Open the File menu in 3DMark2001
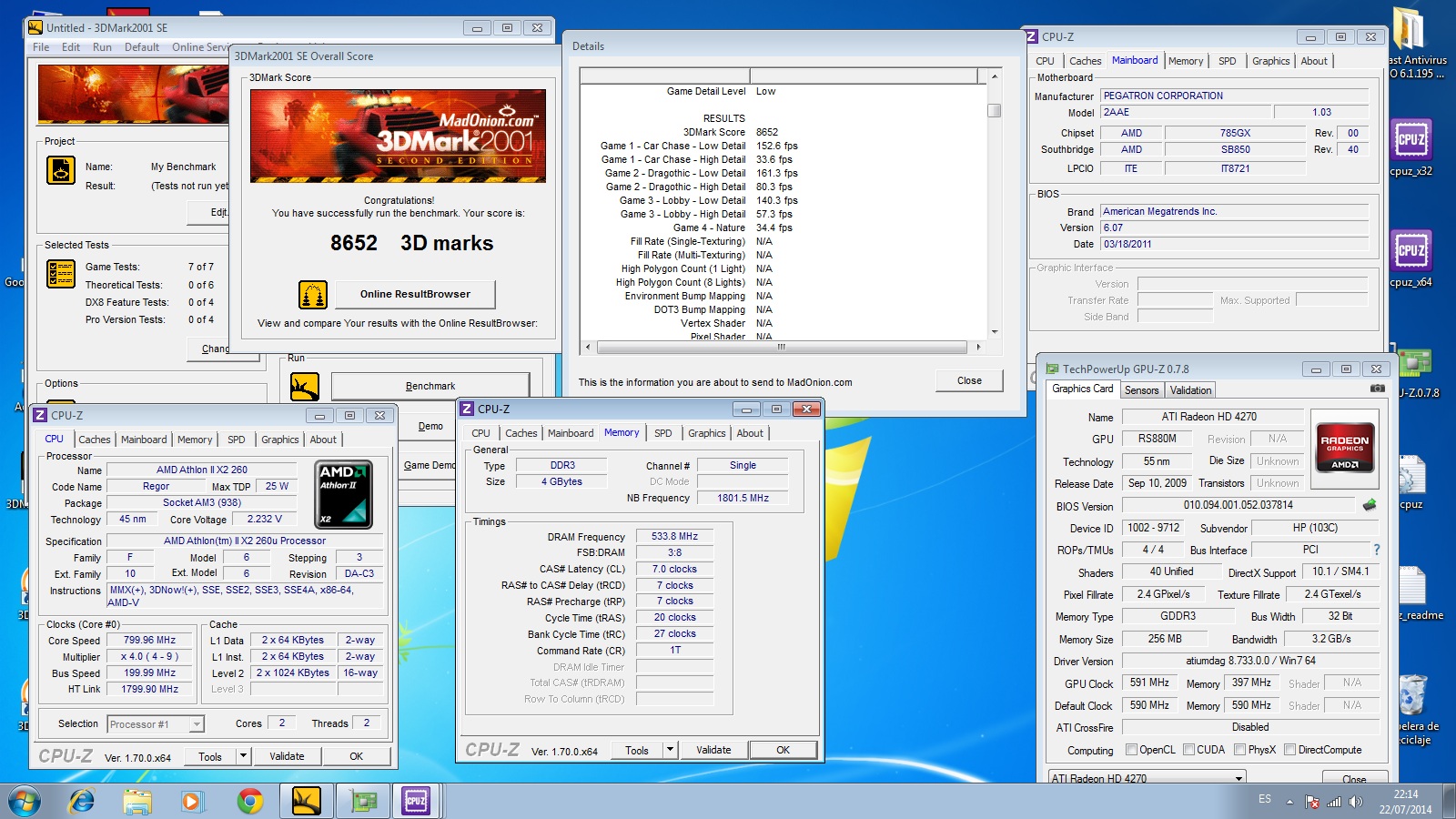Image resolution: width=1456 pixels, height=819 pixels. [41, 47]
